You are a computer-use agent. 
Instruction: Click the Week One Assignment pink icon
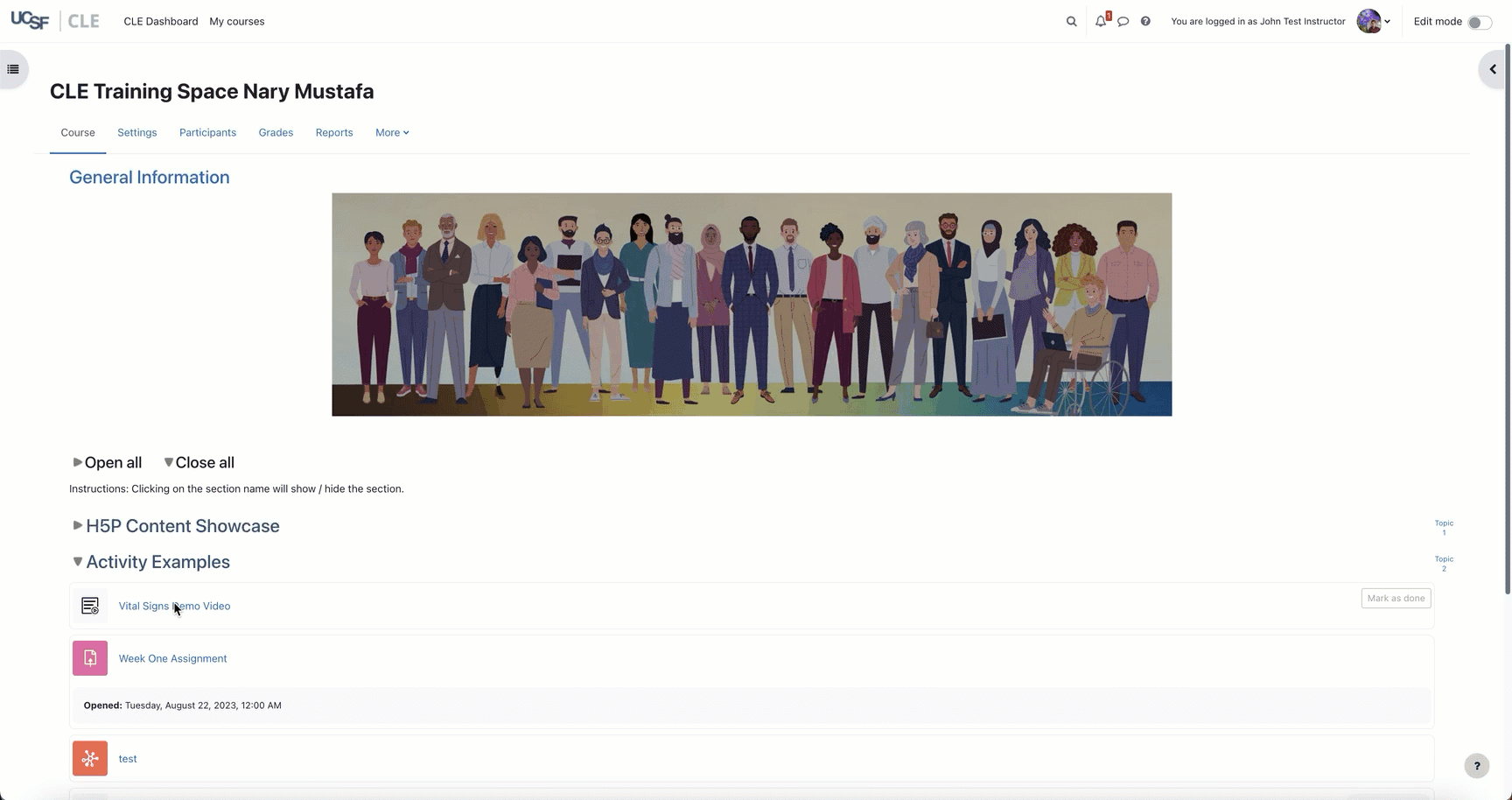[x=90, y=658]
